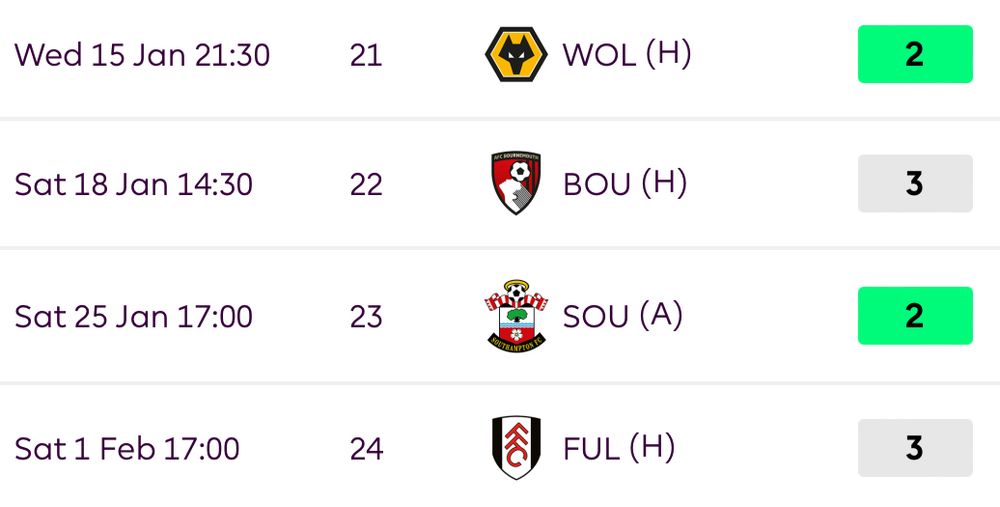Click the Bournemouth club crest
This screenshot has width=1000, height=507.
[516, 183]
